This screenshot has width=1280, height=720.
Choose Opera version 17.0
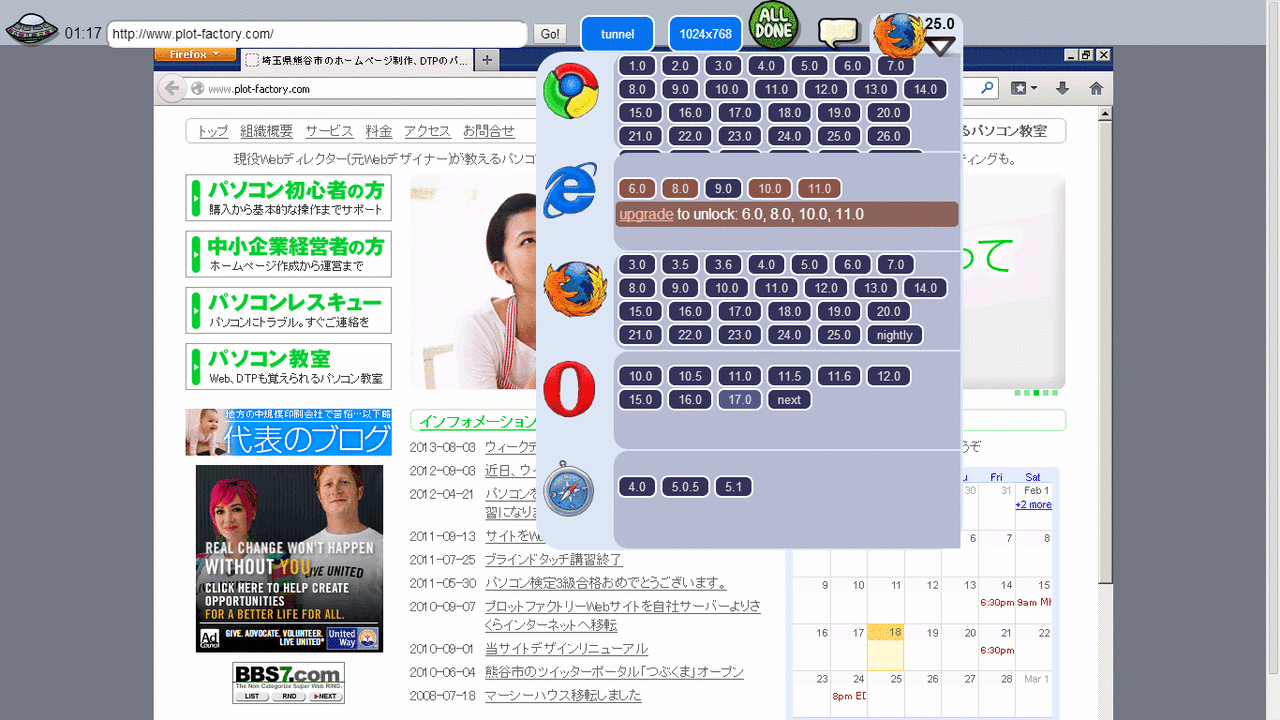click(739, 399)
